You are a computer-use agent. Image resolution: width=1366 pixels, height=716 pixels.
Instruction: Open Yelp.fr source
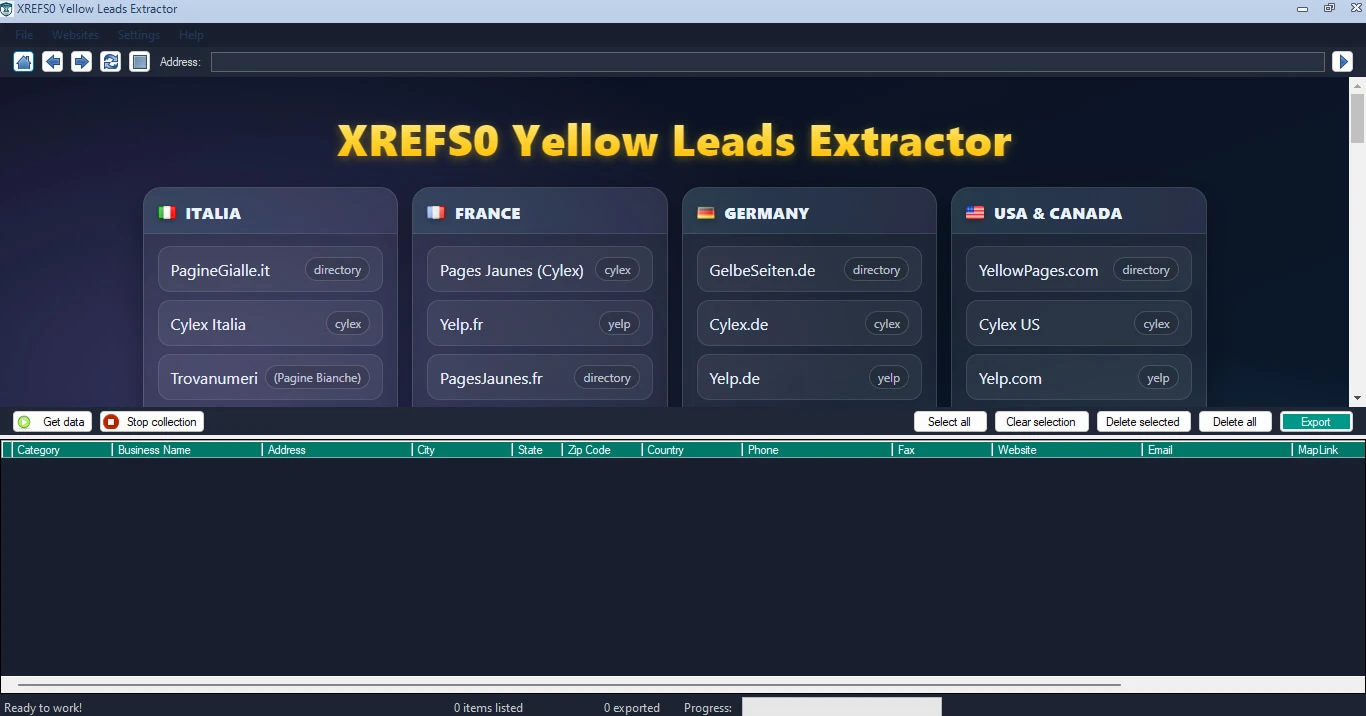click(x=539, y=324)
